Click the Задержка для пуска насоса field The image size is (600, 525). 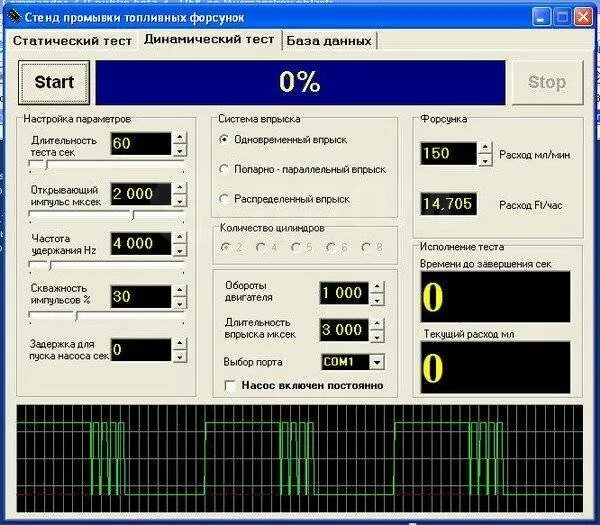coord(141,350)
